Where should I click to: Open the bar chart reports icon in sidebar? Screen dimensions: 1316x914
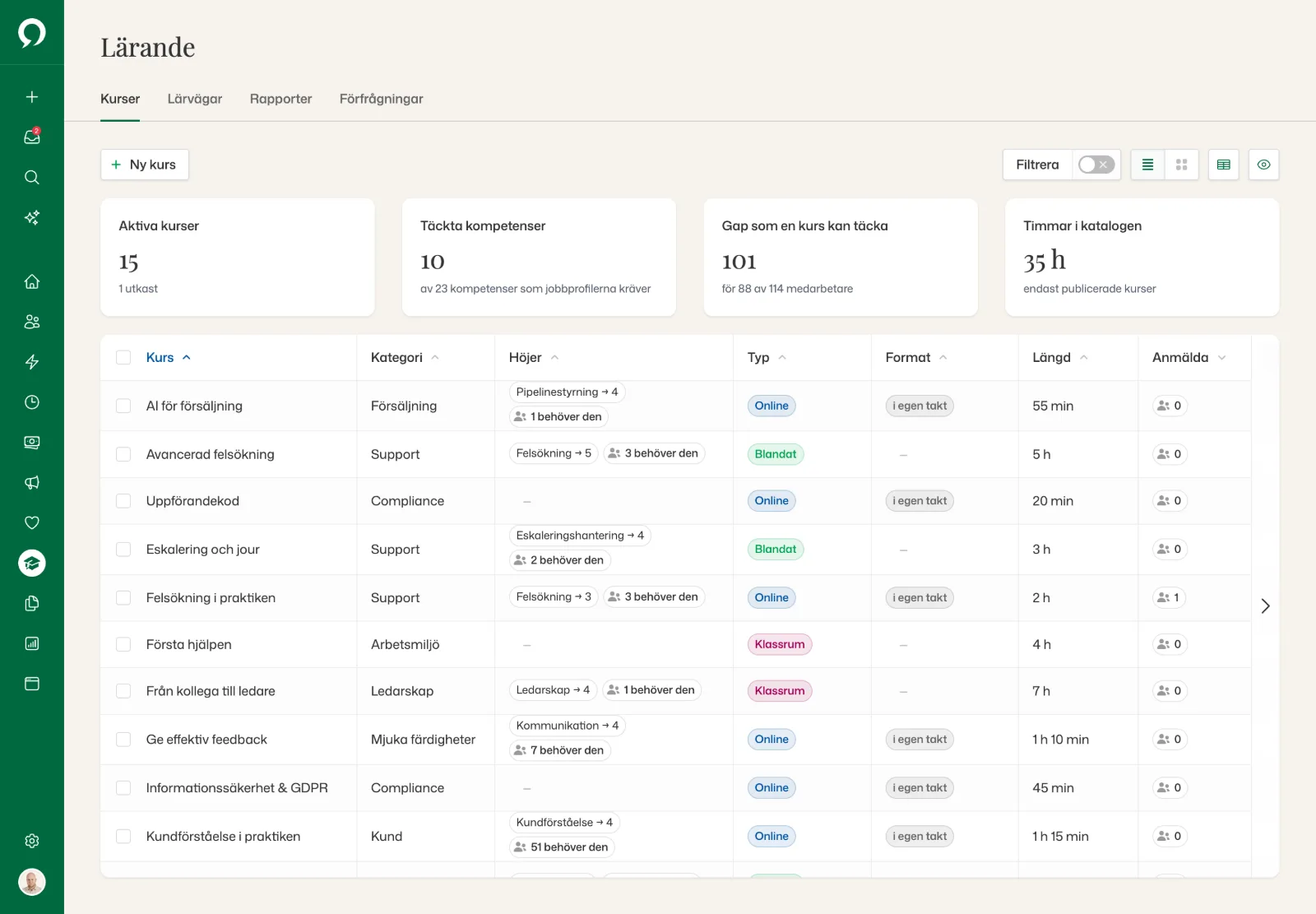tap(32, 643)
